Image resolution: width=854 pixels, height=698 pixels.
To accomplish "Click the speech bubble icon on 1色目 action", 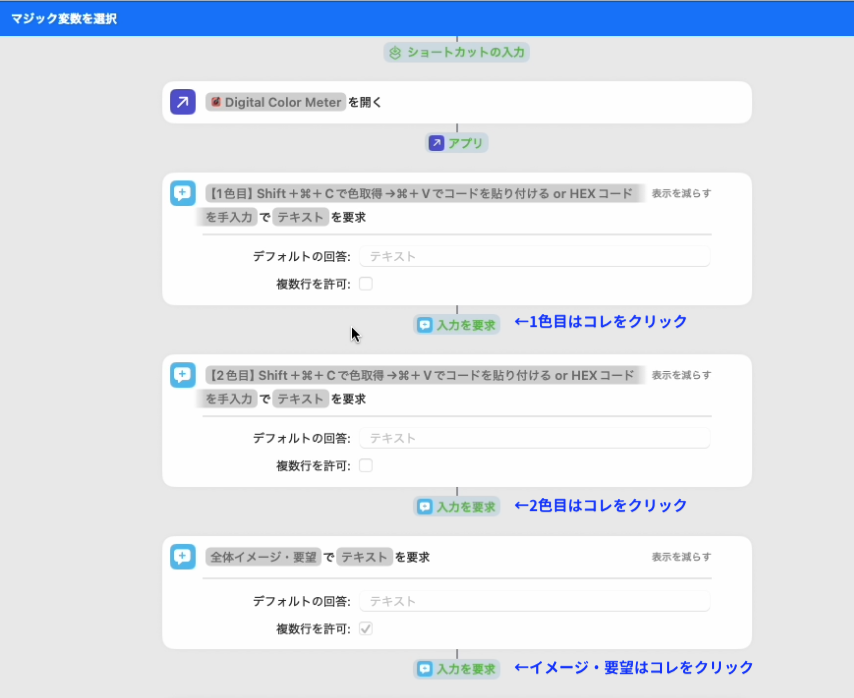I will point(182,194).
